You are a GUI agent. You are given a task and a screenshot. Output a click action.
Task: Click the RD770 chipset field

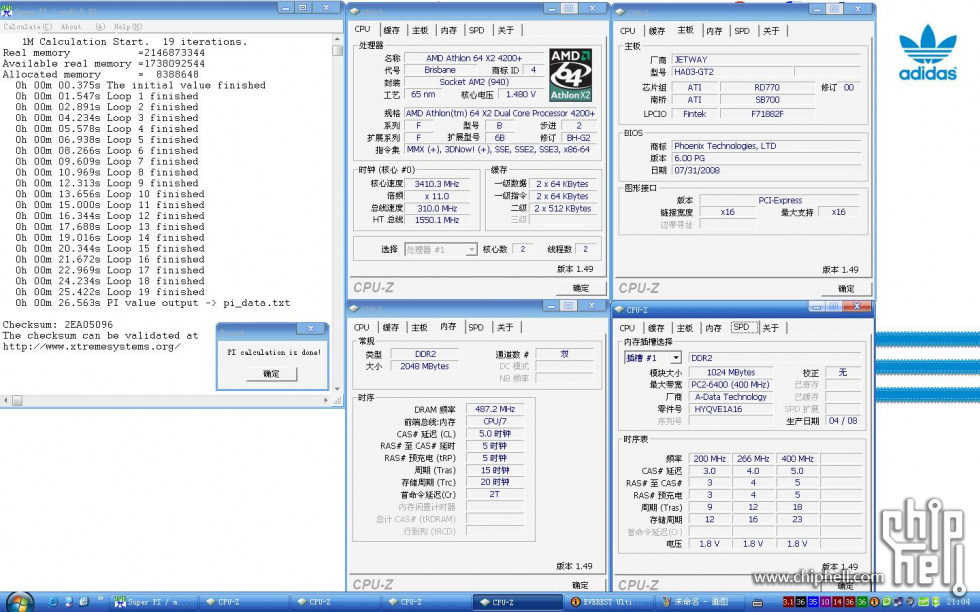pyautogui.click(x=767, y=88)
